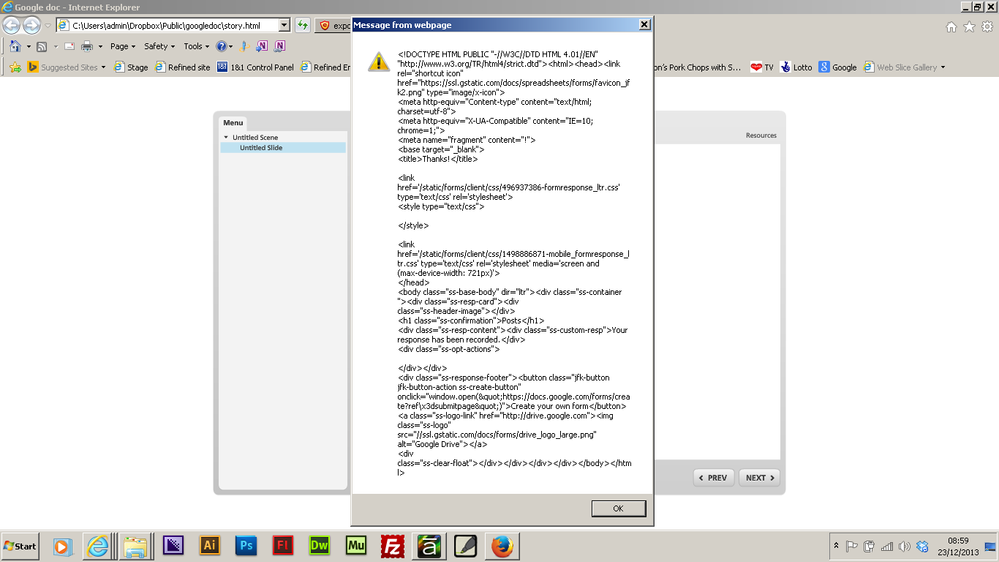
Task: Open the Google favorites link
Action: coord(838,67)
